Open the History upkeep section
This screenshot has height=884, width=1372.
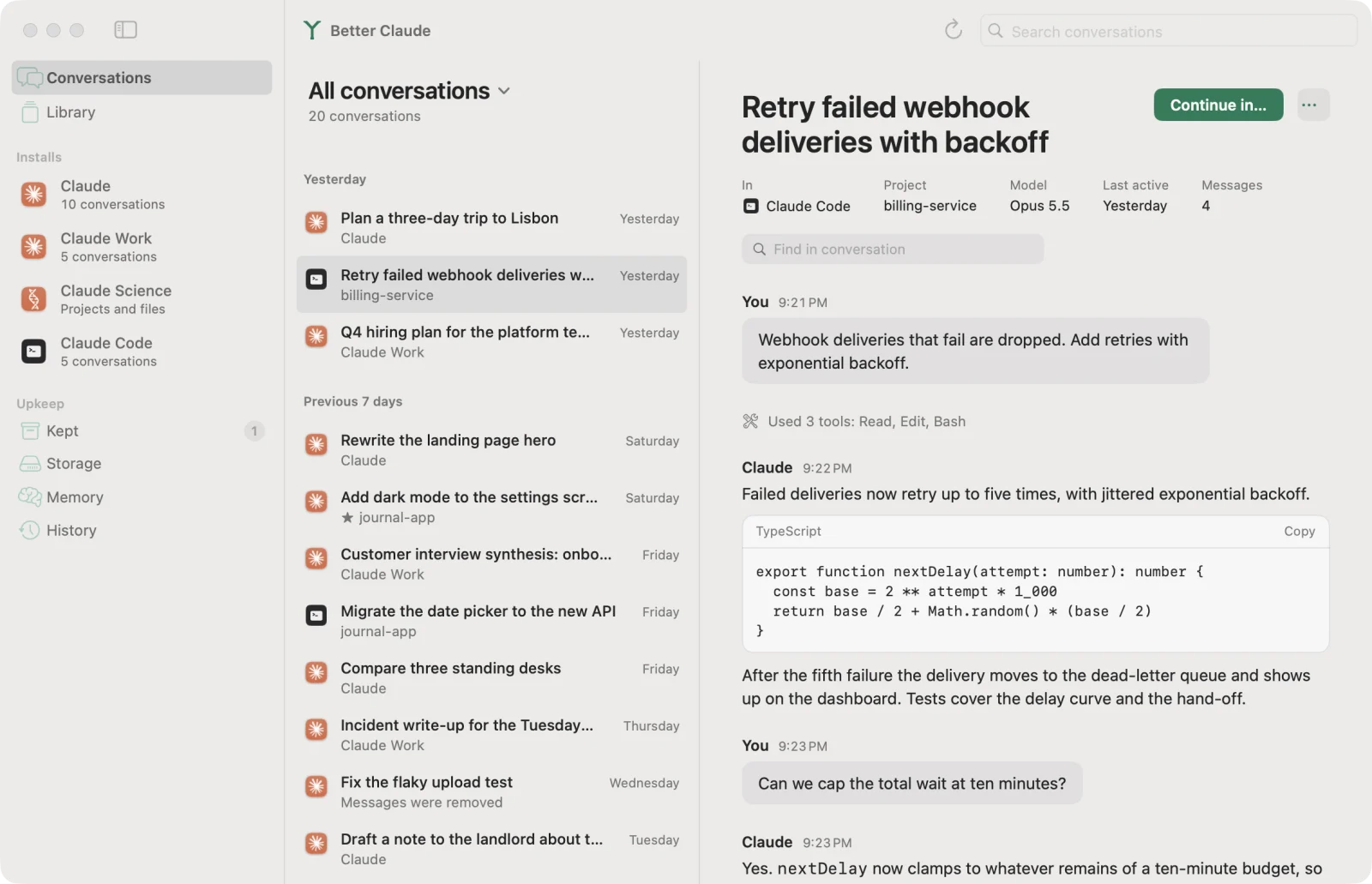coord(141,531)
